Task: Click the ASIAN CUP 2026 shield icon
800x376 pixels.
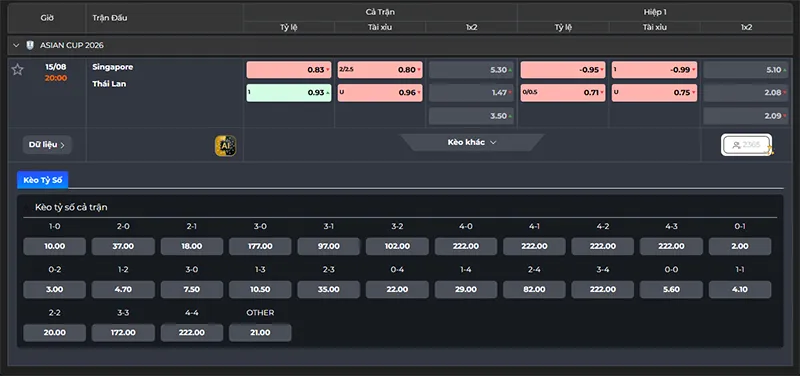Action: 30,45
